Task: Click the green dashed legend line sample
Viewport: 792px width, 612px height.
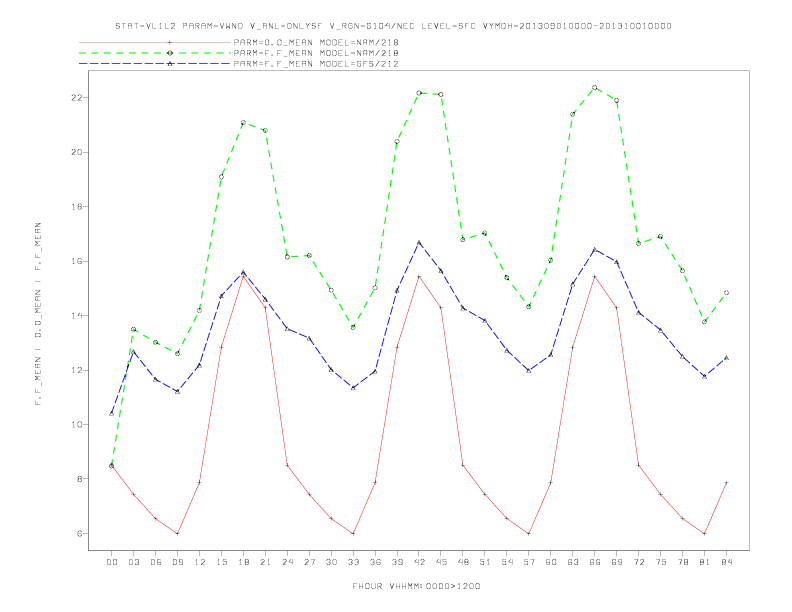Action: pos(155,53)
